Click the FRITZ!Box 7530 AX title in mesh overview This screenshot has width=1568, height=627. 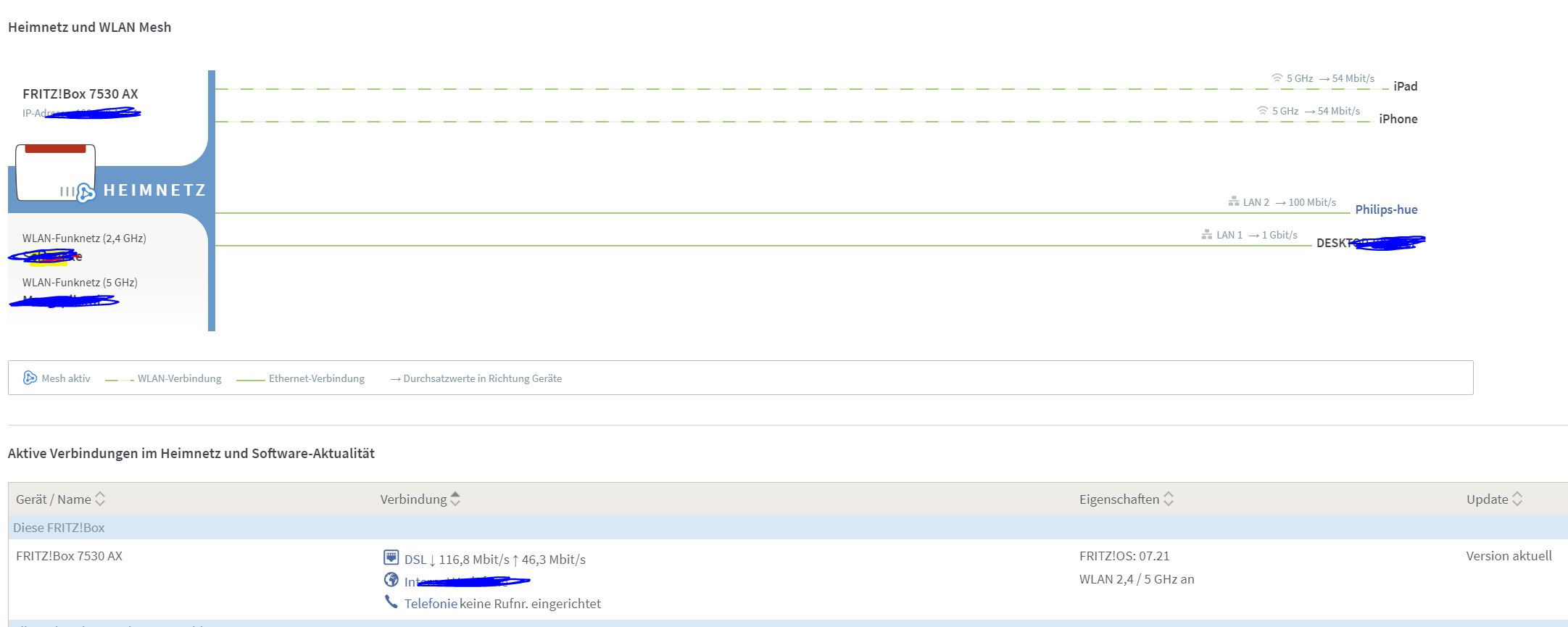pyautogui.click(x=80, y=94)
